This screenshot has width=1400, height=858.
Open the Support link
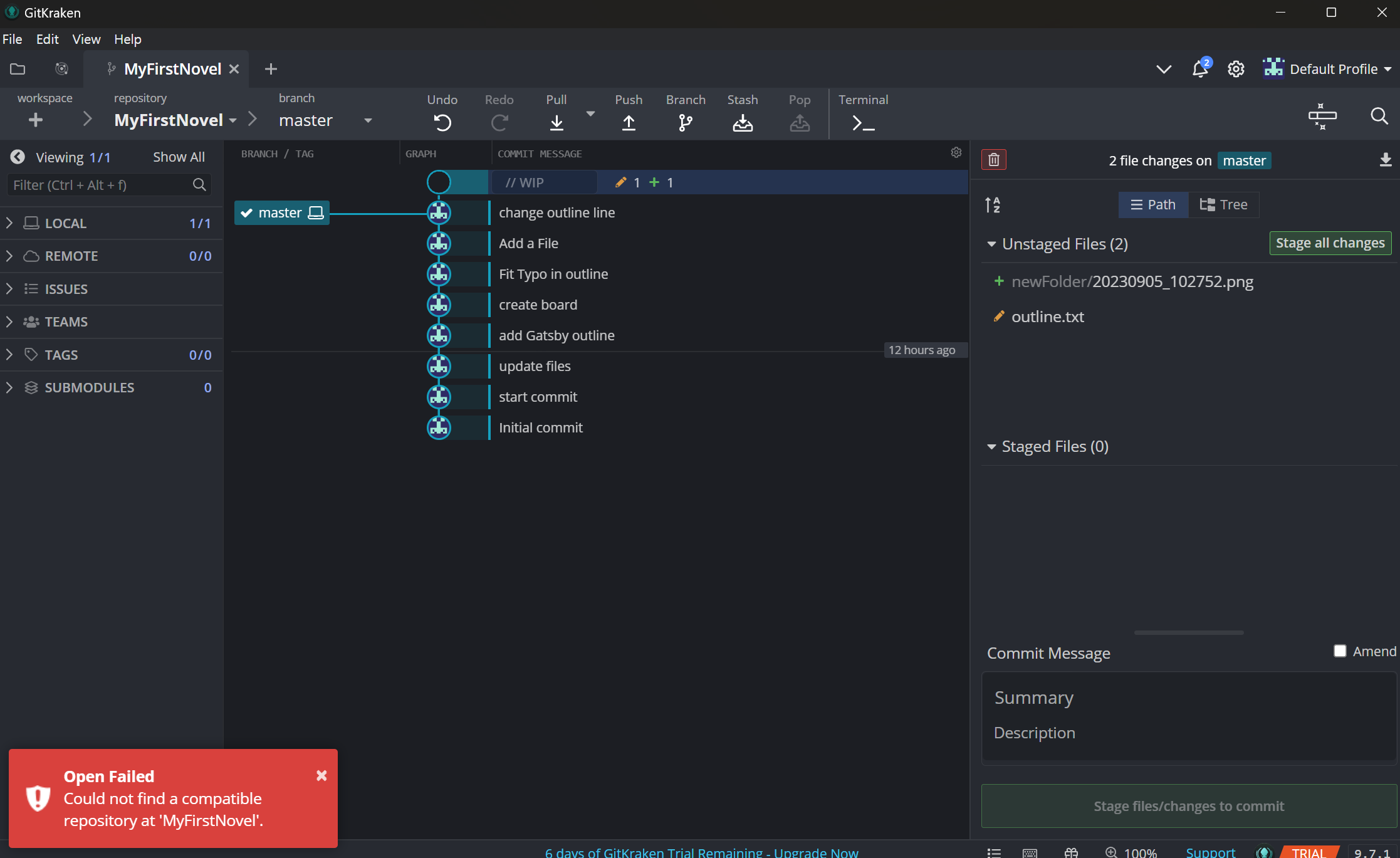[1210, 852]
